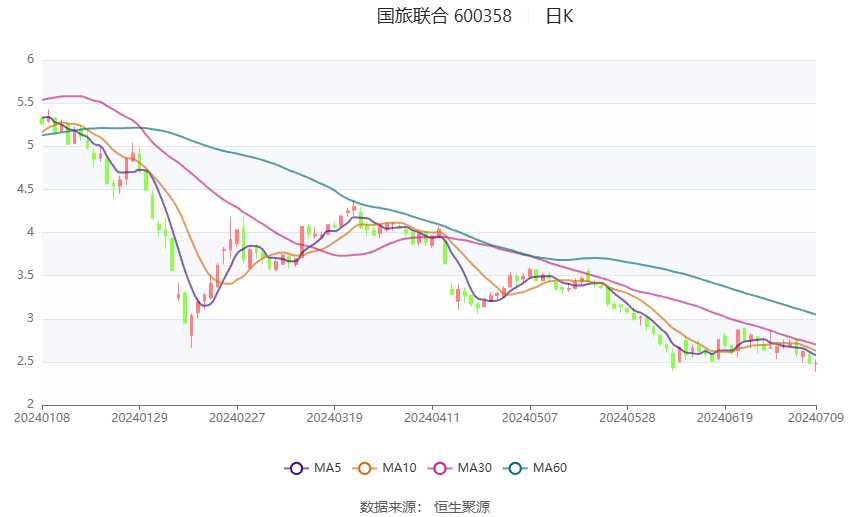This screenshot has height=517, width=850.
Task: Click the chart title 国旅联合 600358
Action: point(444,16)
